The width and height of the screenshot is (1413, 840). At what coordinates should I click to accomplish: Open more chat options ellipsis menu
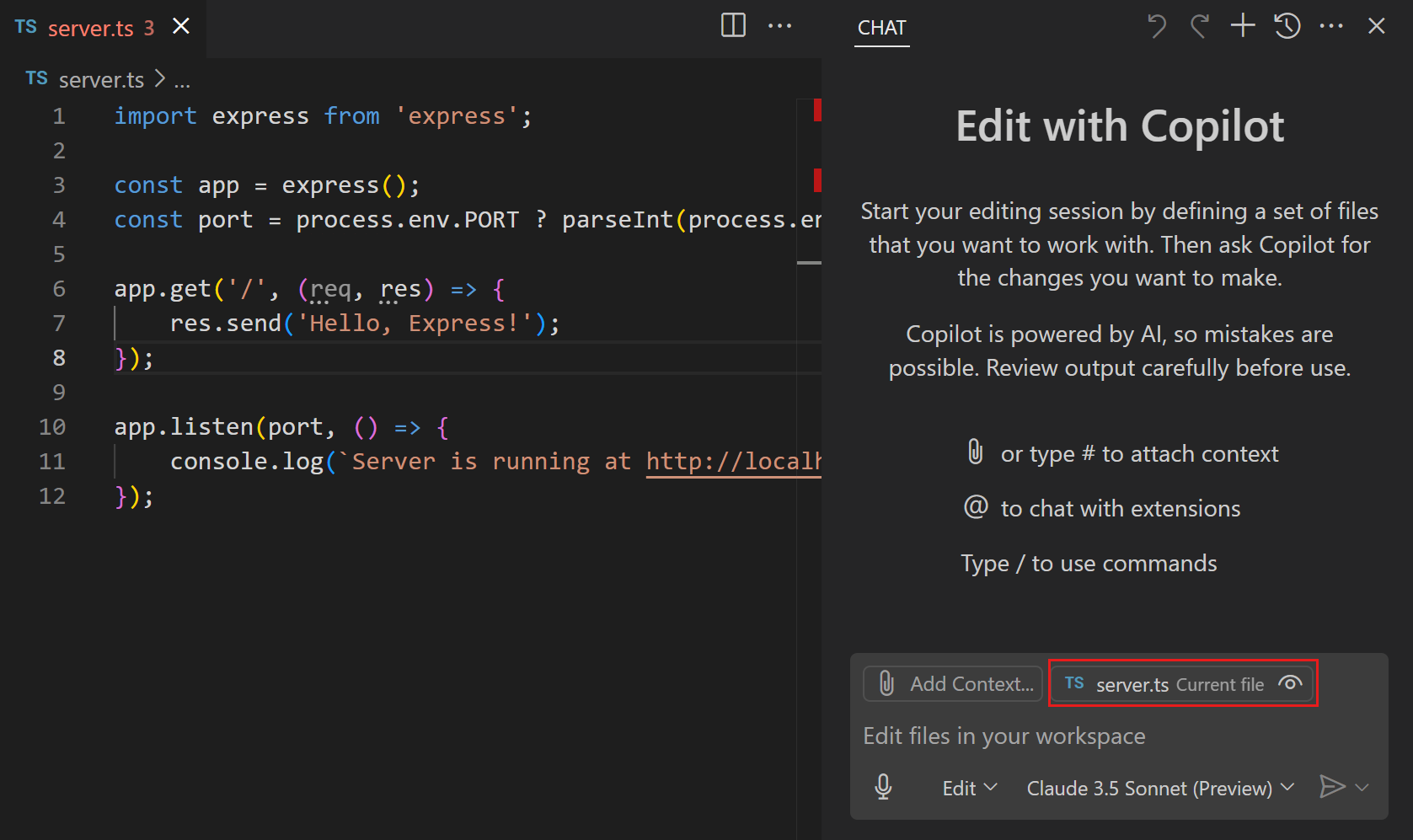tap(1331, 26)
